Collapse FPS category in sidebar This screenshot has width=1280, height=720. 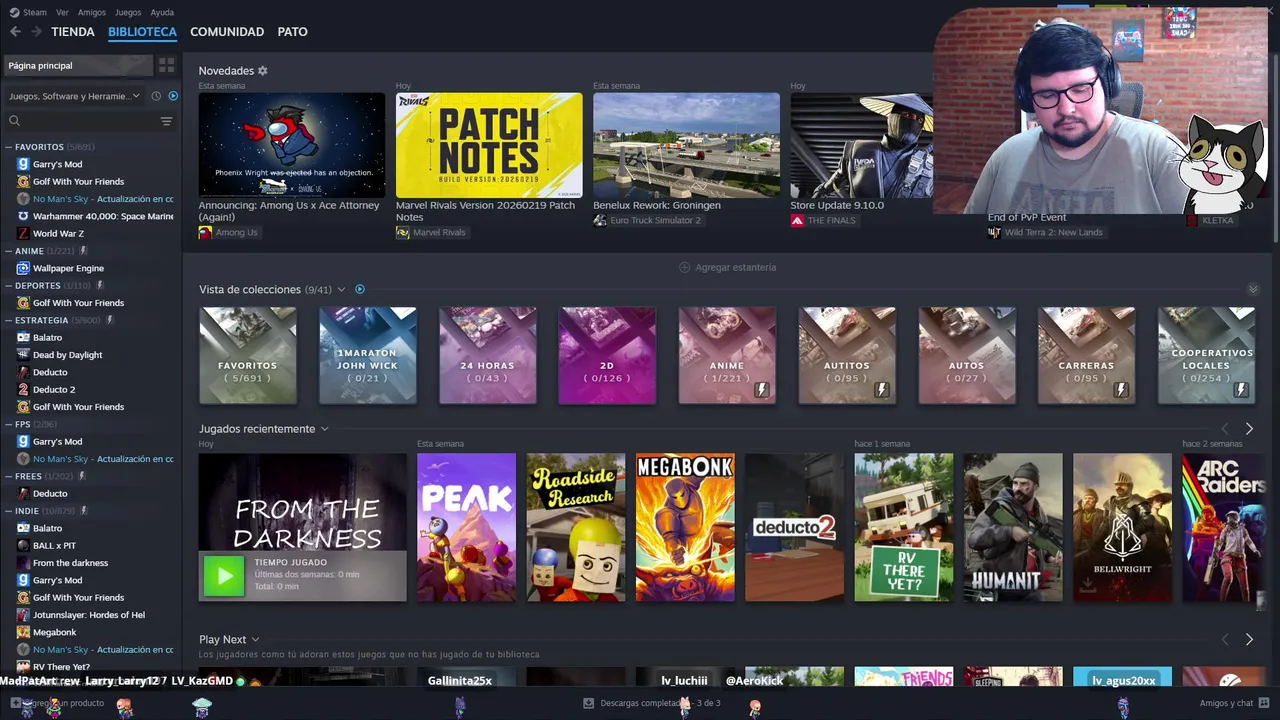(9, 424)
